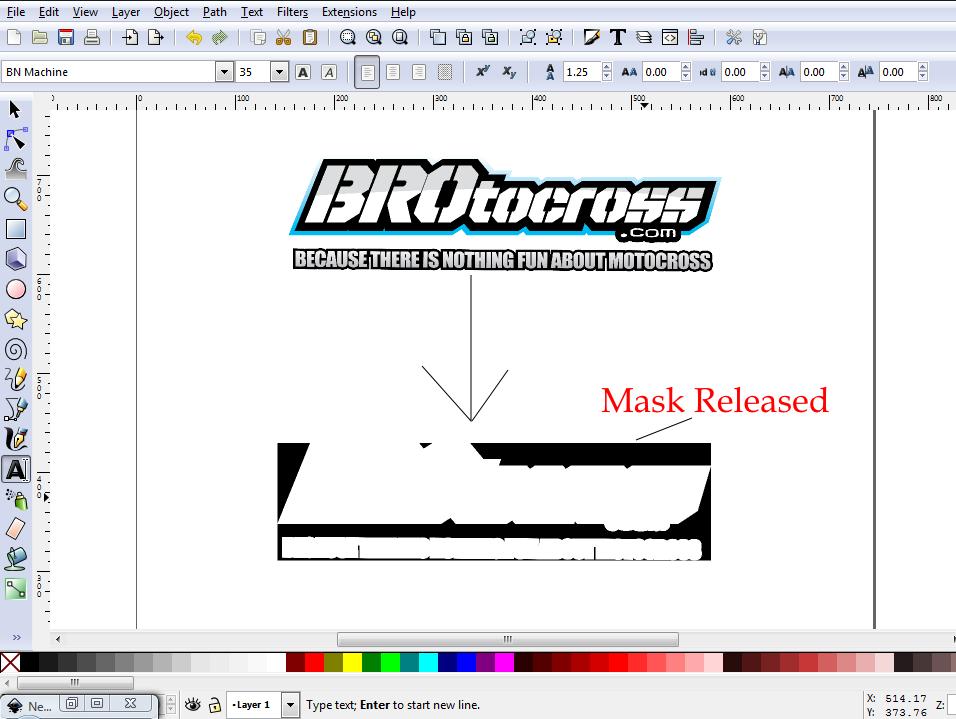Toggle bold formatting for the text
Image resolution: width=956 pixels, height=719 pixels.
[303, 71]
